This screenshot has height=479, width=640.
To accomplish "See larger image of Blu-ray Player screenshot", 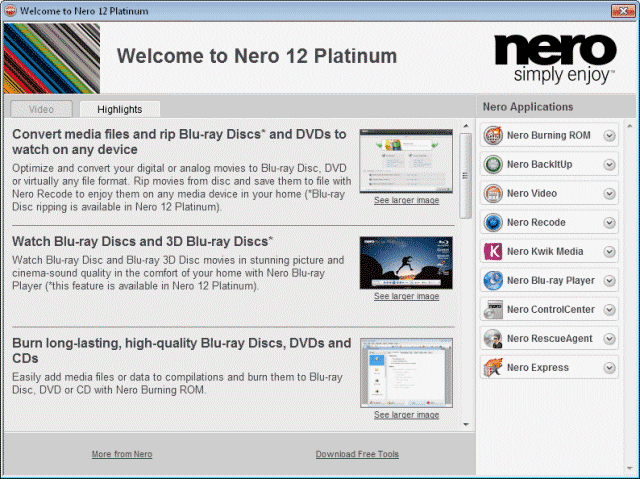I will pos(407,296).
